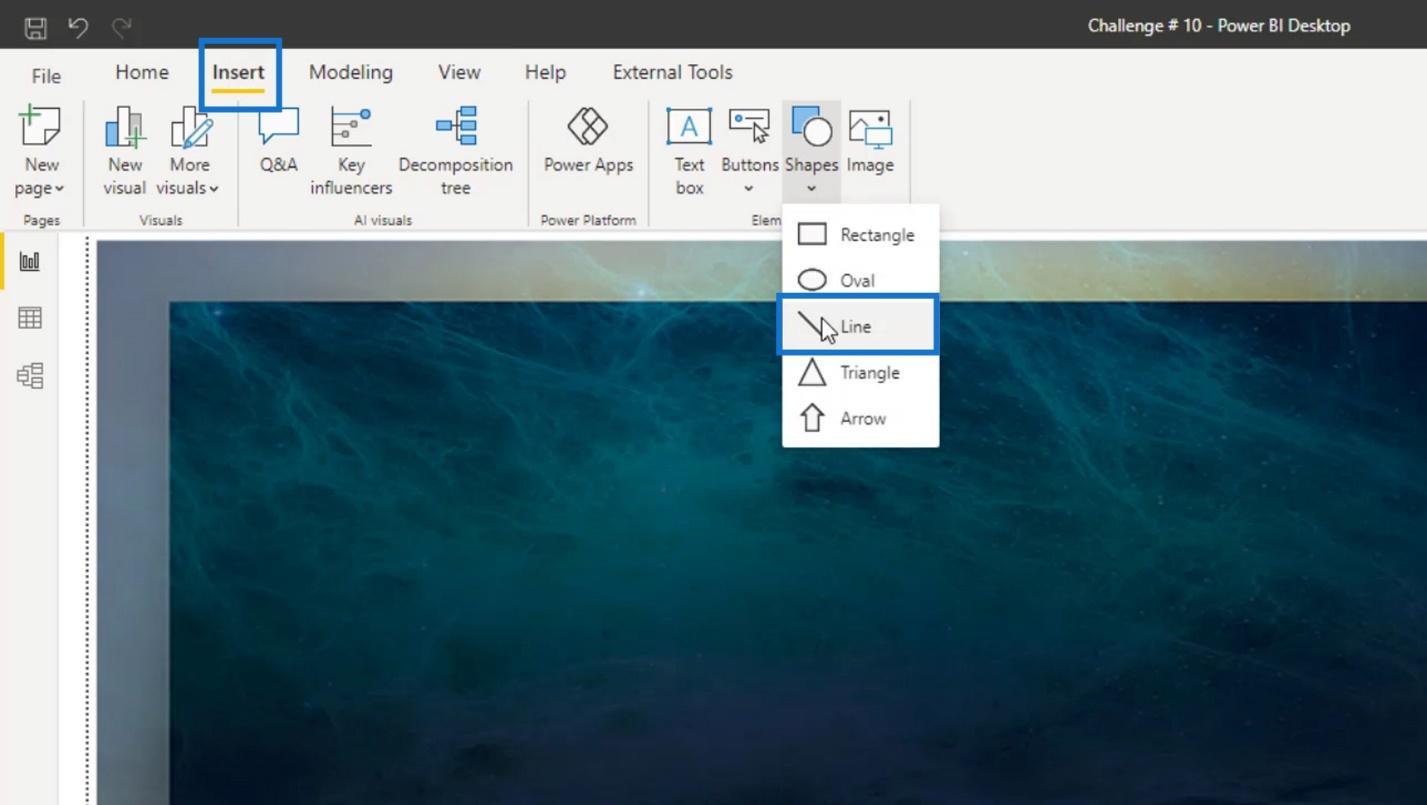1427x805 pixels.
Task: Add a Key influencers visual
Action: (x=351, y=152)
